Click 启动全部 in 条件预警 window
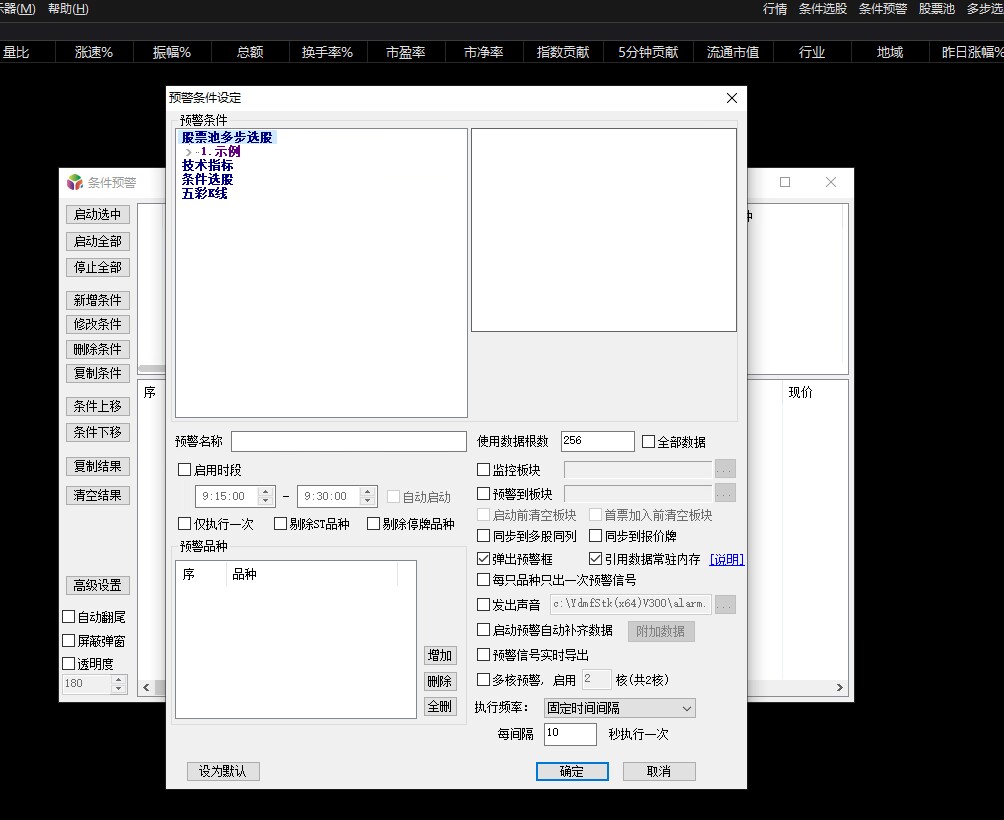Screen dimensions: 1004x820 click(98, 241)
